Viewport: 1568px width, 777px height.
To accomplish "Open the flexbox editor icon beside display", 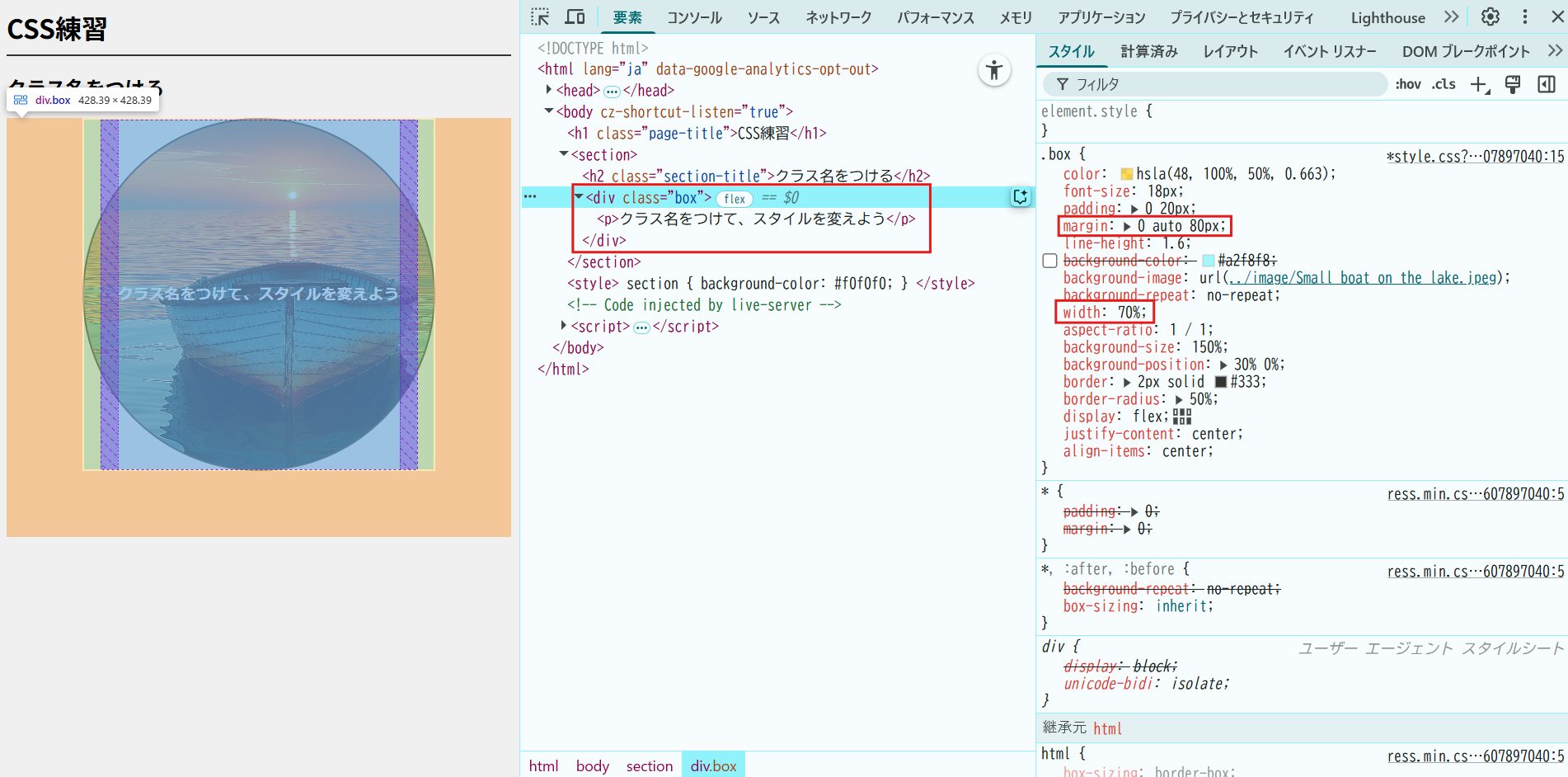I will [x=1182, y=417].
